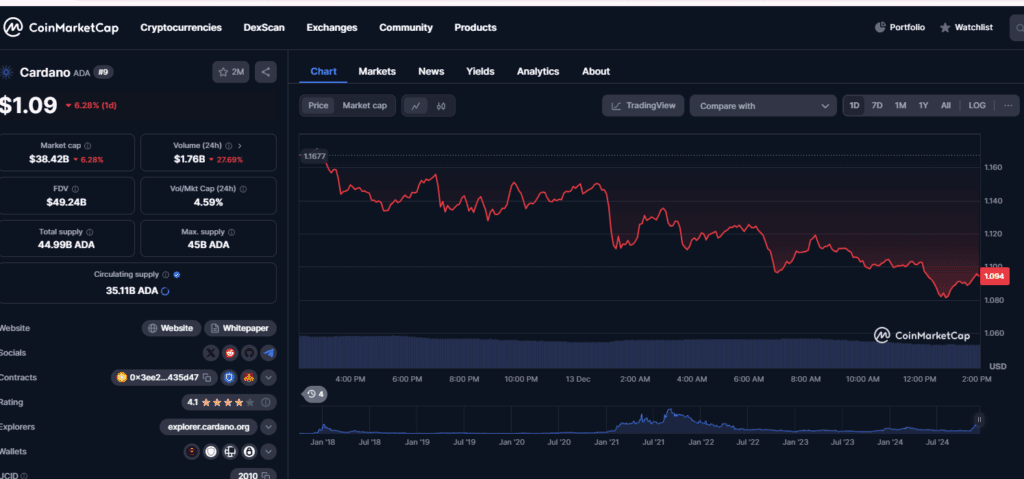
Task: Show Vol/Mkt Cap (24h) info icon
Action: point(243,188)
